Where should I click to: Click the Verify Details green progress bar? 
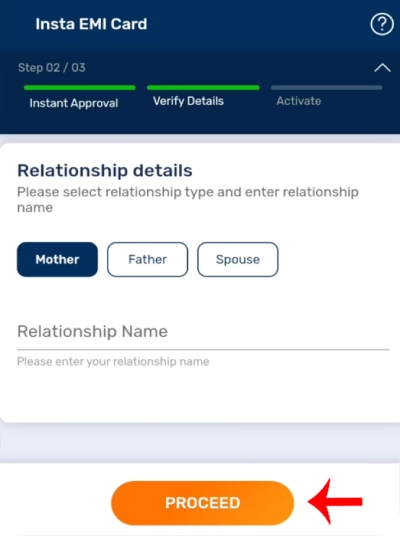click(x=203, y=88)
